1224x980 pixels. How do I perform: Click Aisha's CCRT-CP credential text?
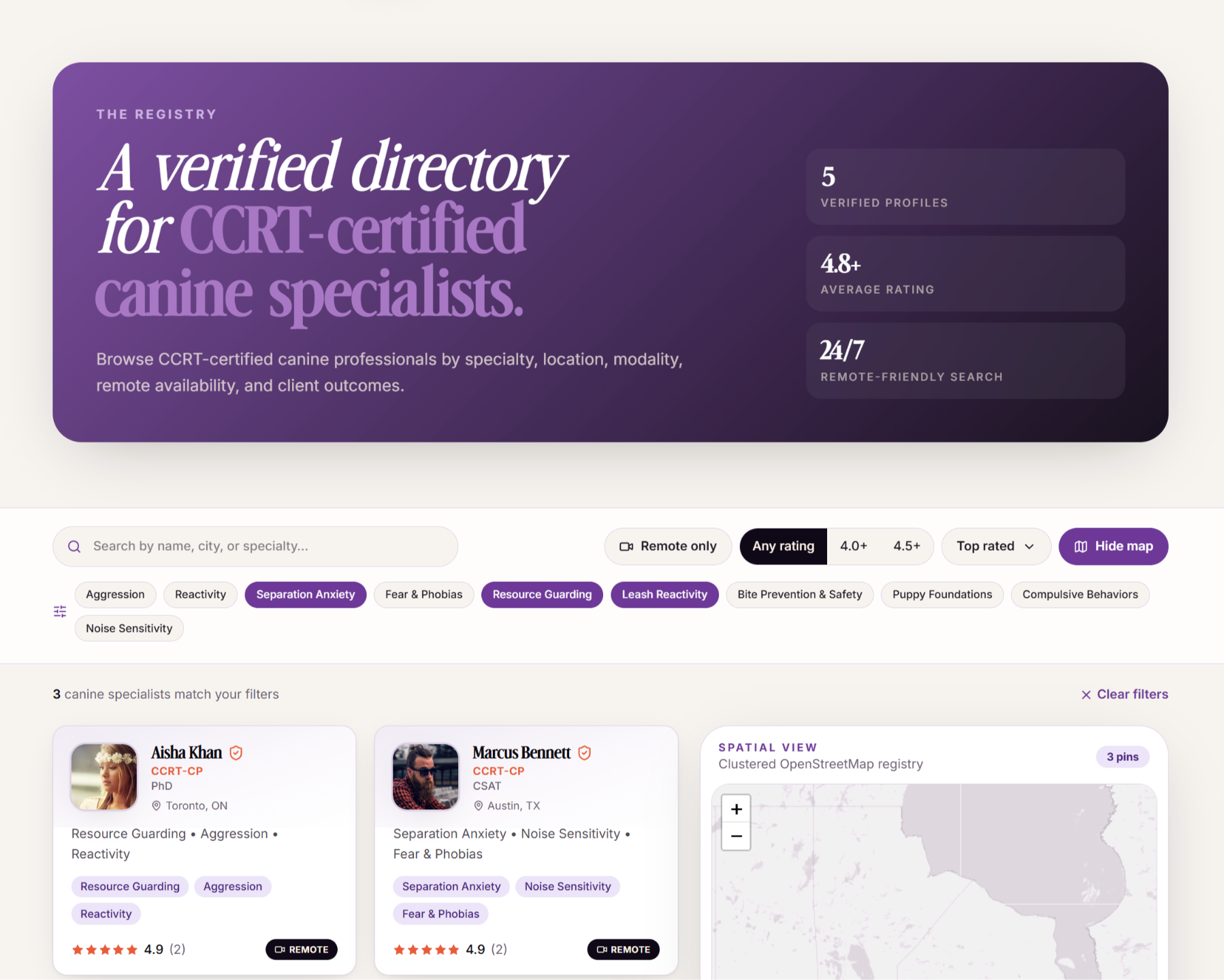coord(177,771)
